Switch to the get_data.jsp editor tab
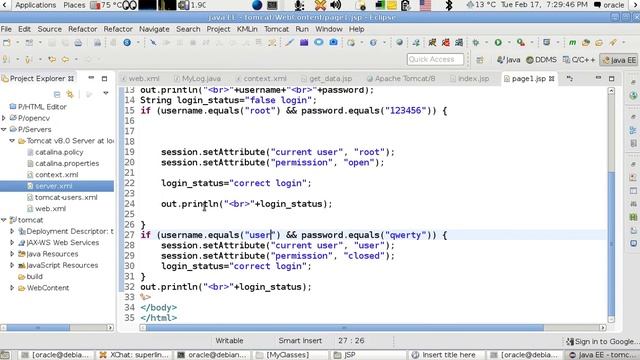The width and height of the screenshot is (640, 360). [x=327, y=78]
